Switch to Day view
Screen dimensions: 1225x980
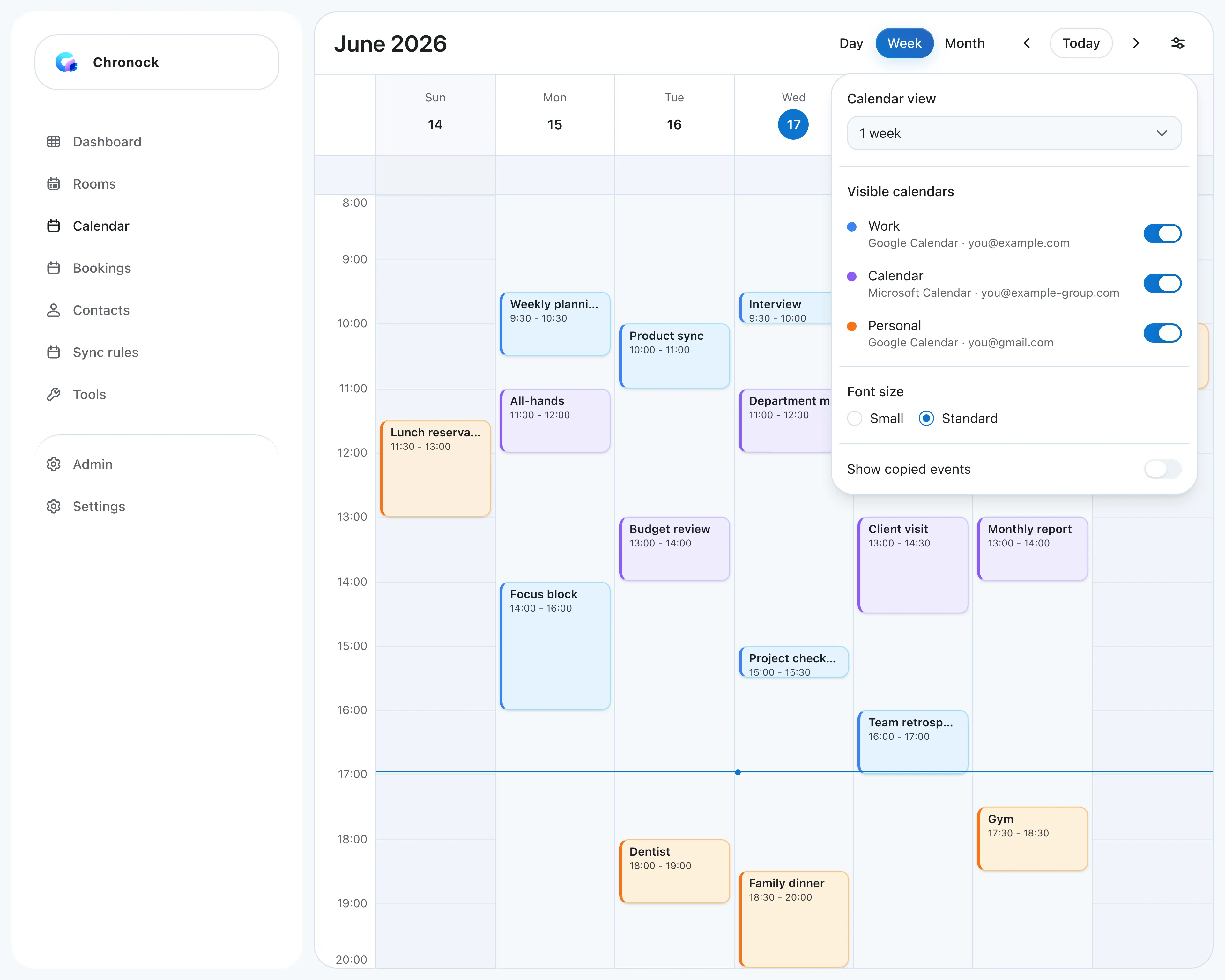850,43
